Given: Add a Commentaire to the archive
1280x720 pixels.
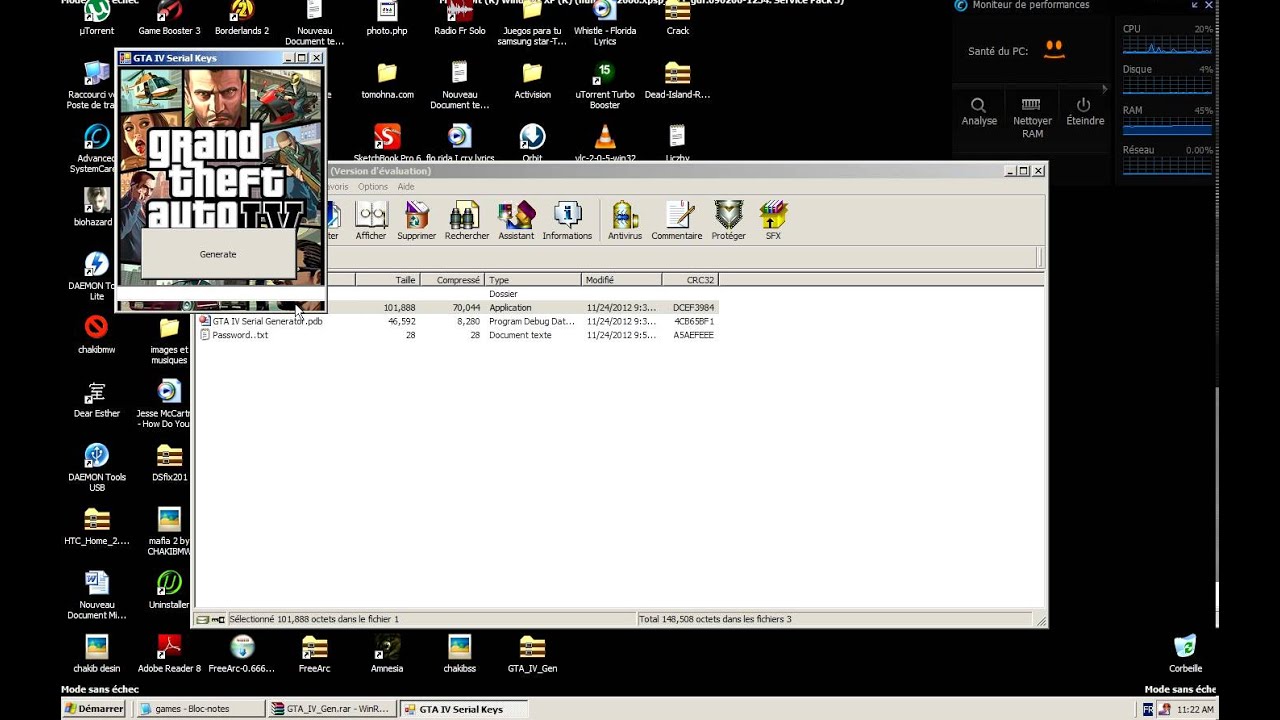Looking at the screenshot, I should [677, 221].
